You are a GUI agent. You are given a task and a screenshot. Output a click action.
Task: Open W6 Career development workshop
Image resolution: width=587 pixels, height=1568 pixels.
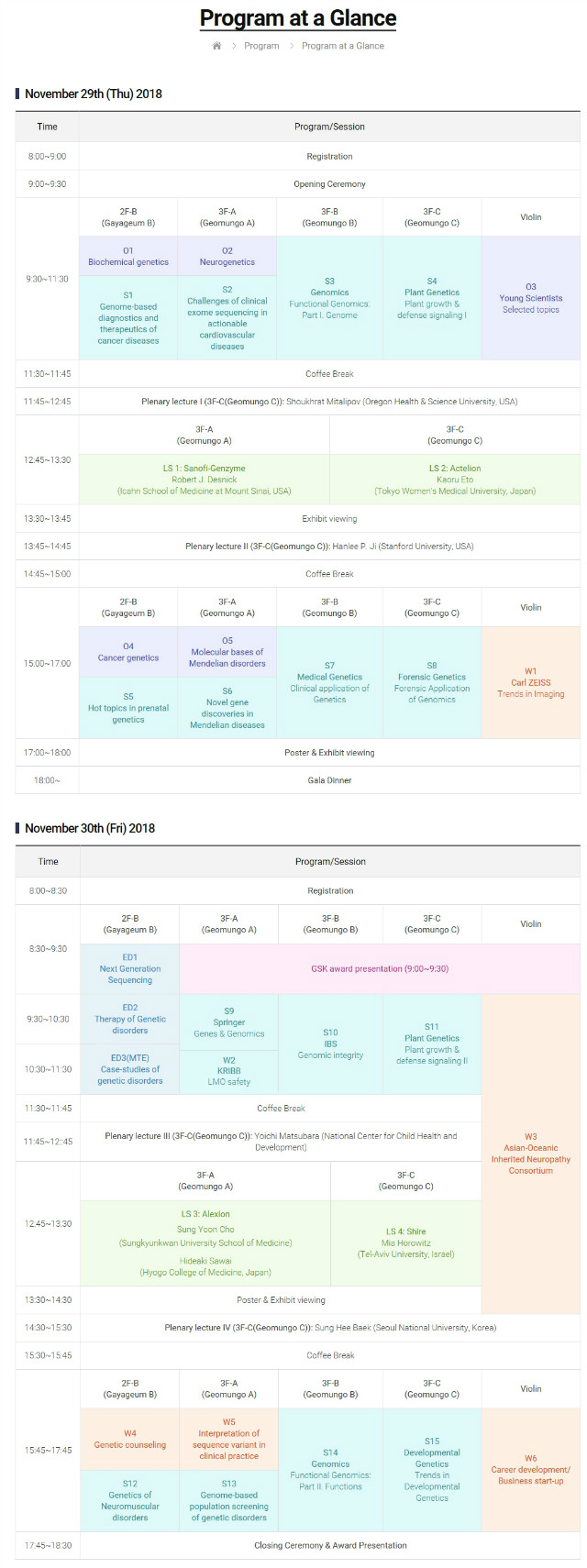pyautogui.click(x=531, y=1469)
